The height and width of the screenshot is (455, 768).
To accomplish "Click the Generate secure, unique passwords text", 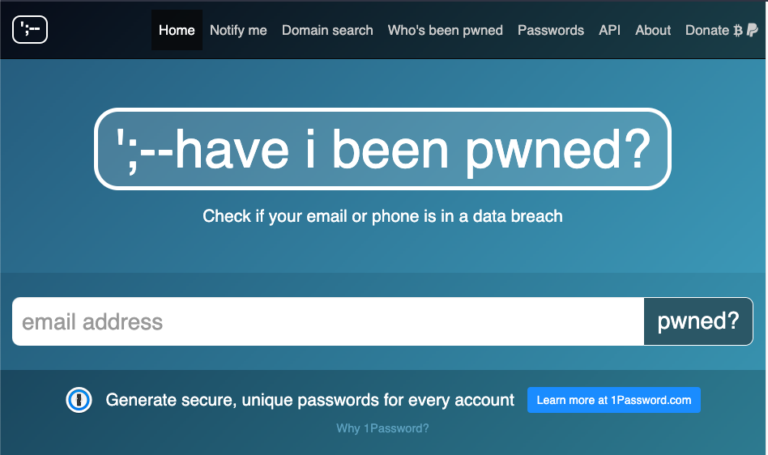I will 310,400.
